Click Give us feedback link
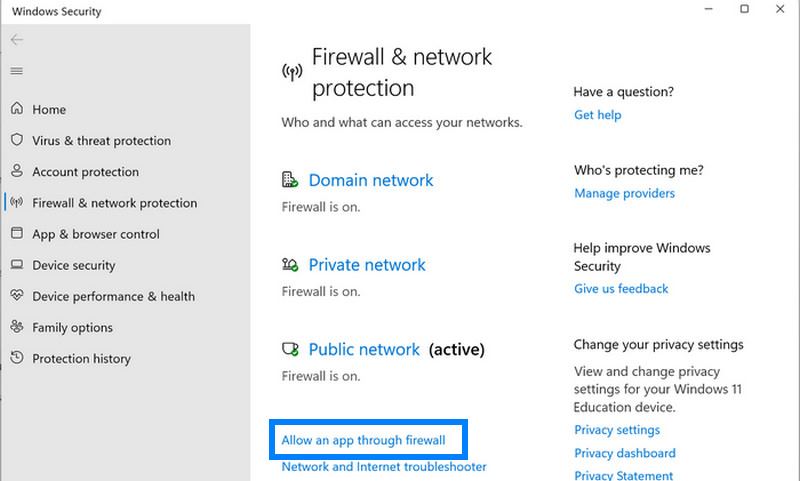This screenshot has height=481, width=800. coord(621,289)
